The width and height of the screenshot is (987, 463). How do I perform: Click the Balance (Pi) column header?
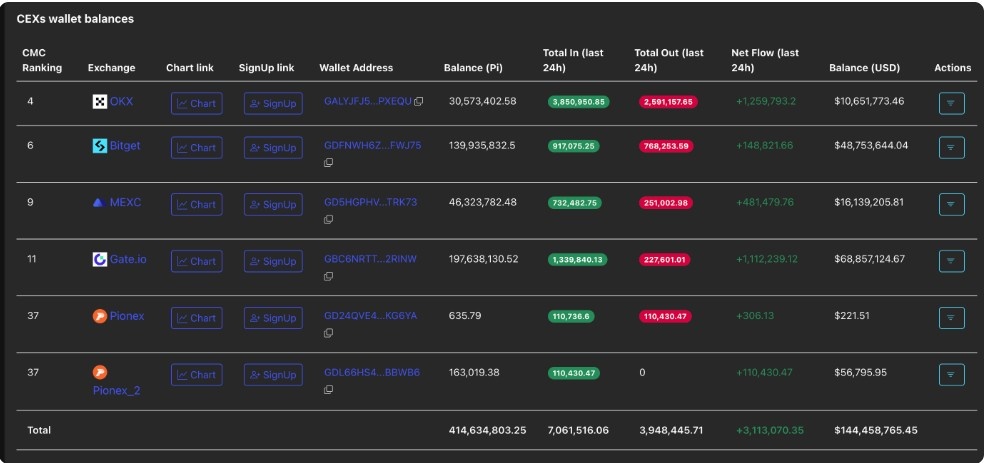click(473, 68)
